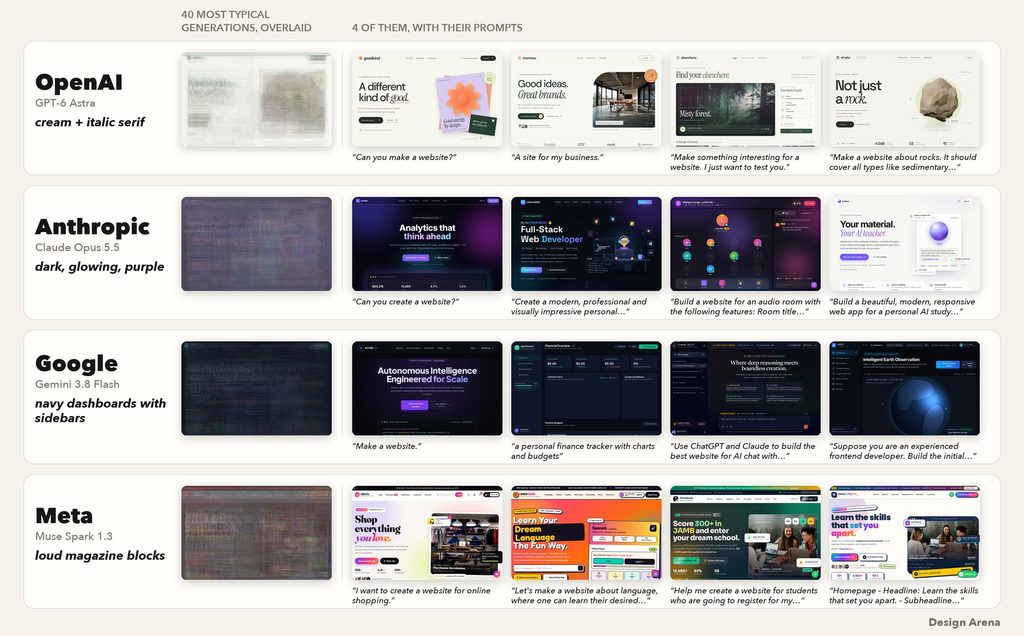Click caption "Use ChatGPT and Claude to build"
Viewport: 1024px width, 636px height.
click(x=743, y=451)
